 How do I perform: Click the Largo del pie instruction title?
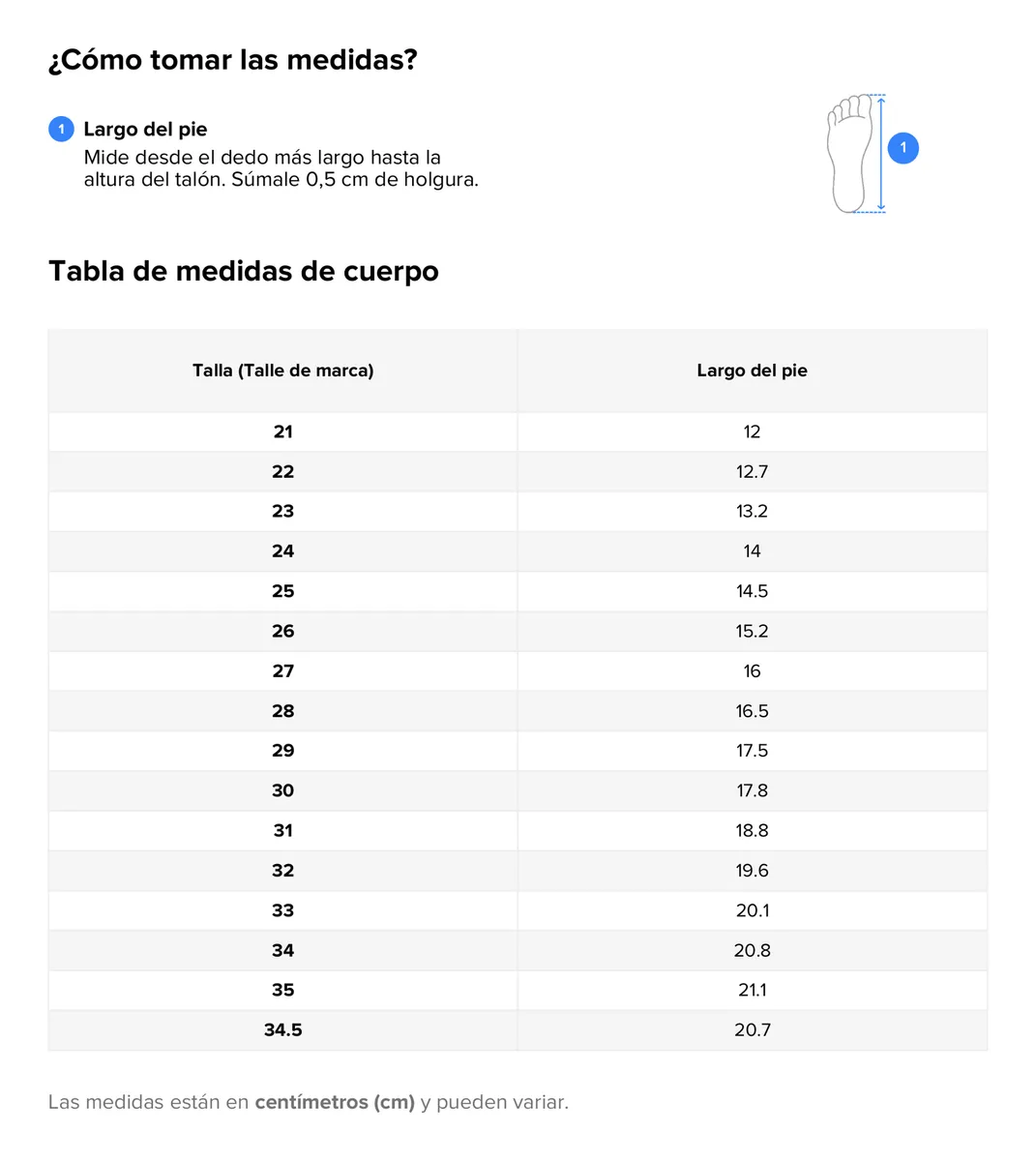click(145, 130)
